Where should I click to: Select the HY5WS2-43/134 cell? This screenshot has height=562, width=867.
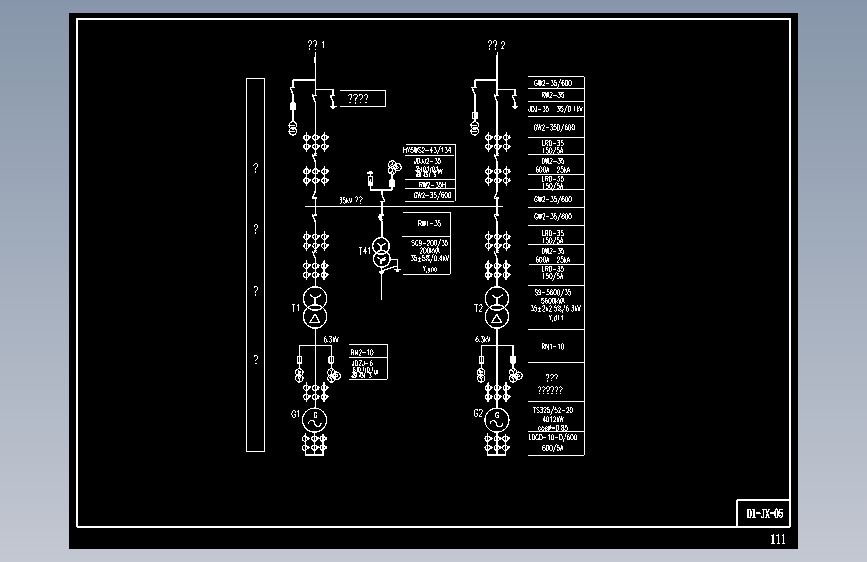click(x=427, y=150)
